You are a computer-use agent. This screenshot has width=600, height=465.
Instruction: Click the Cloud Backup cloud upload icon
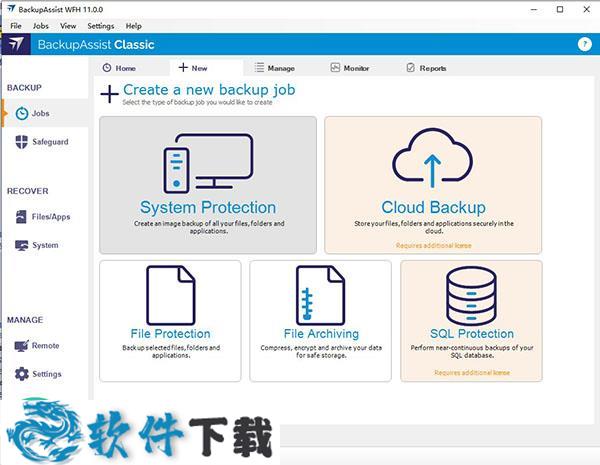point(432,159)
